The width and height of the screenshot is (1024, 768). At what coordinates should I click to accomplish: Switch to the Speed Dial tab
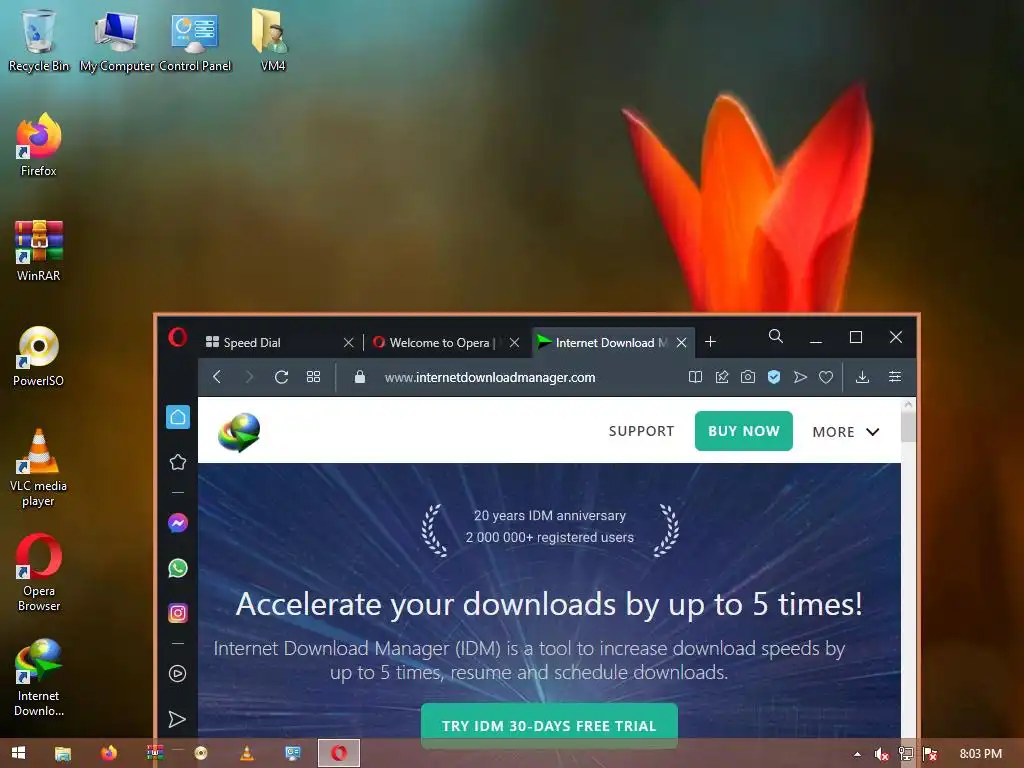tap(273, 342)
